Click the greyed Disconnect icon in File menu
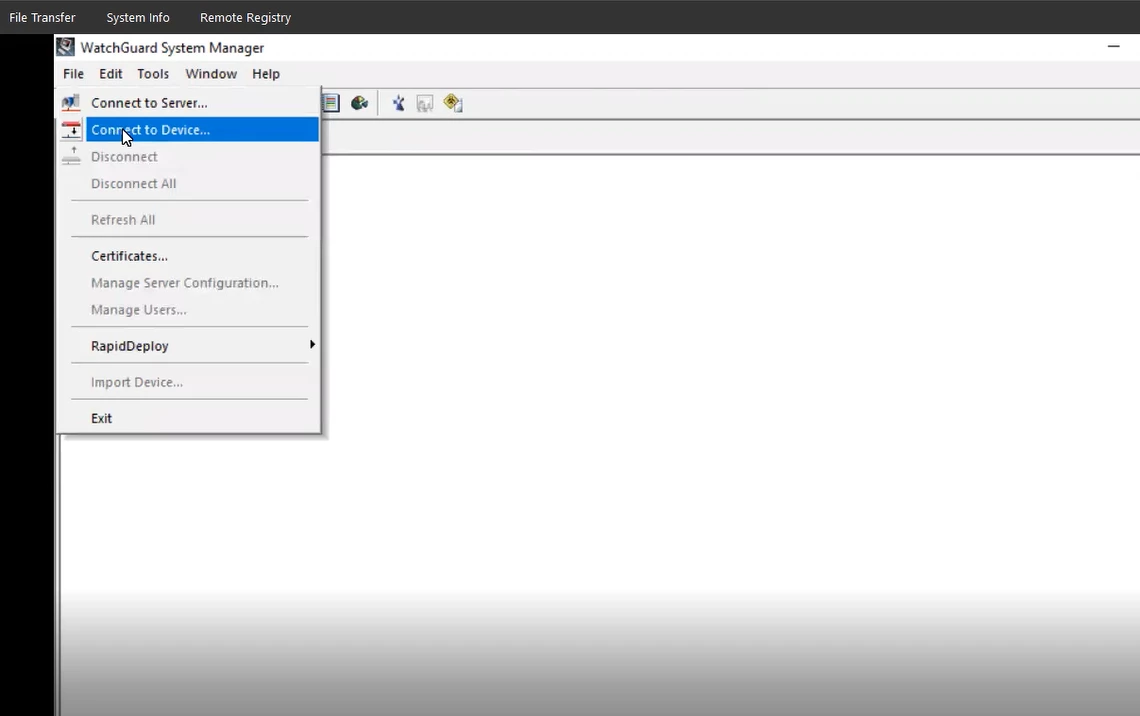Screen dimensions: 1140x716 point(71,156)
